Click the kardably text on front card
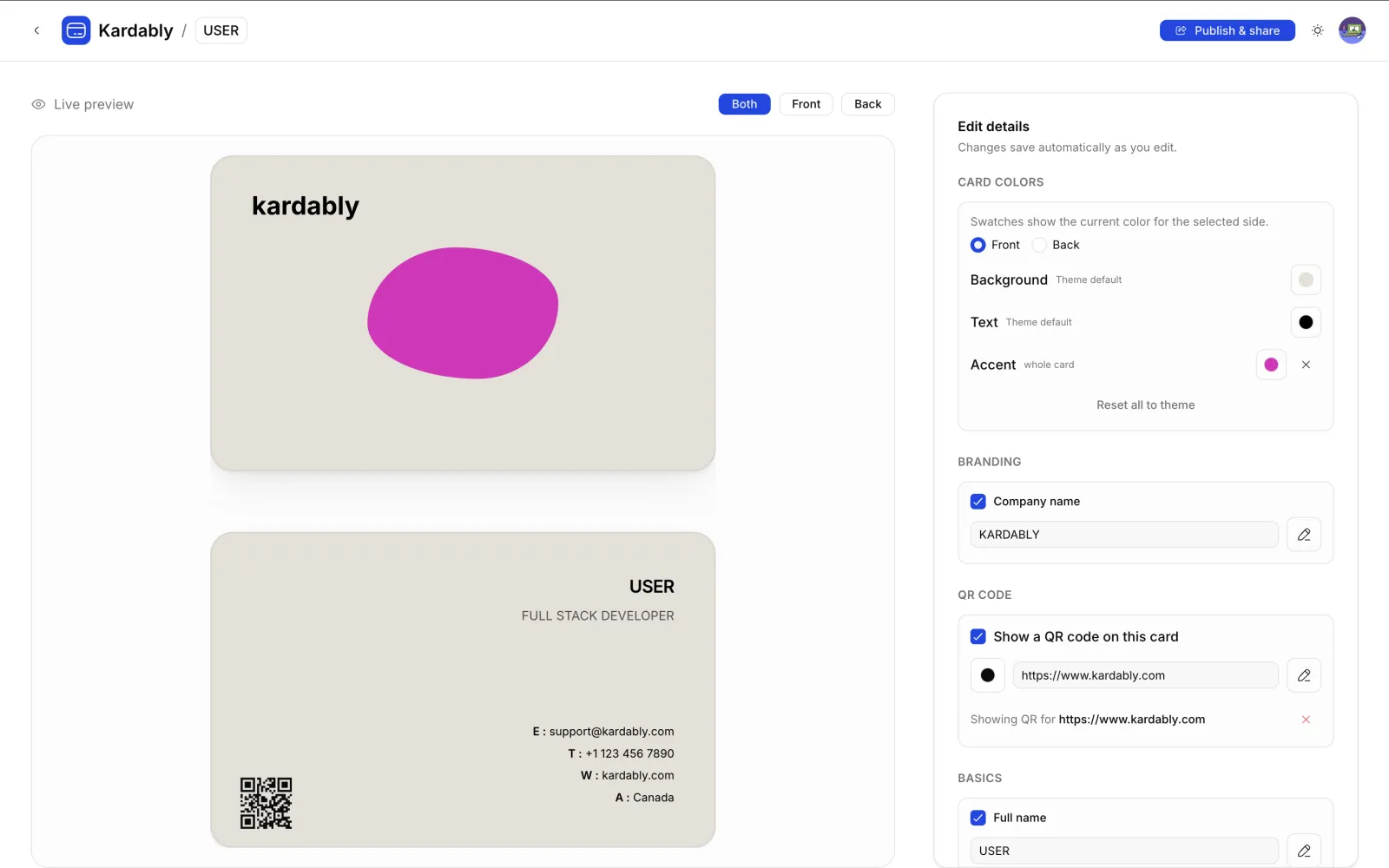 pos(305,207)
